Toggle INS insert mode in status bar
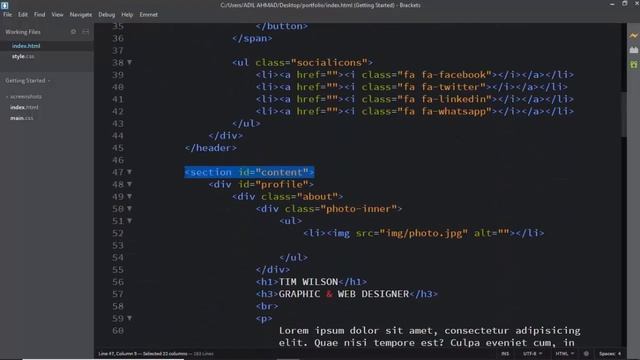640x360 pixels. coord(505,353)
